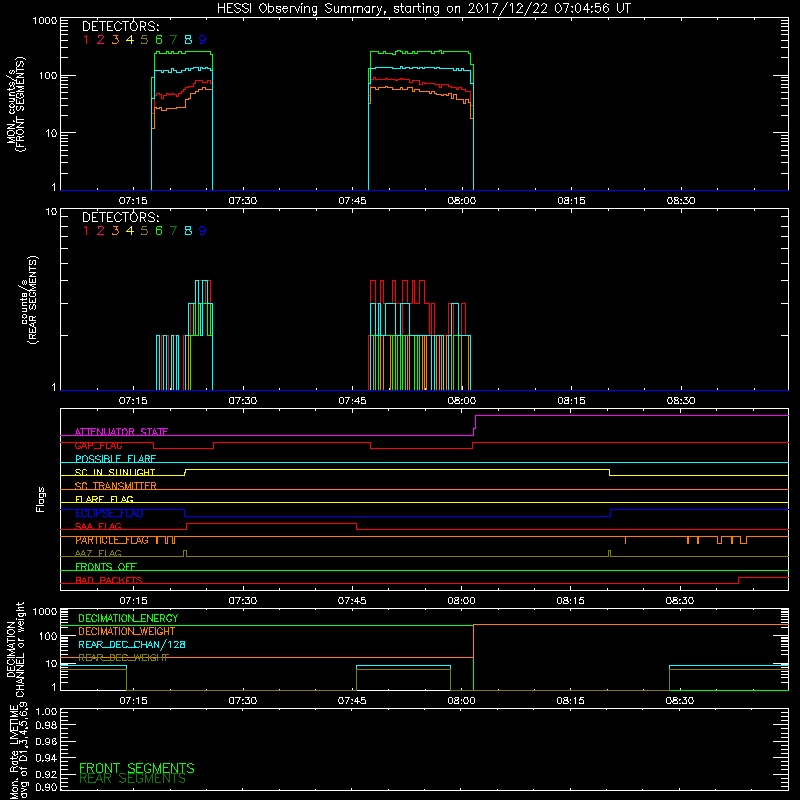Viewport: 800px width, 800px height.
Task: Click the BAD_PACKETS flag label
Action: pyautogui.click(x=109, y=580)
